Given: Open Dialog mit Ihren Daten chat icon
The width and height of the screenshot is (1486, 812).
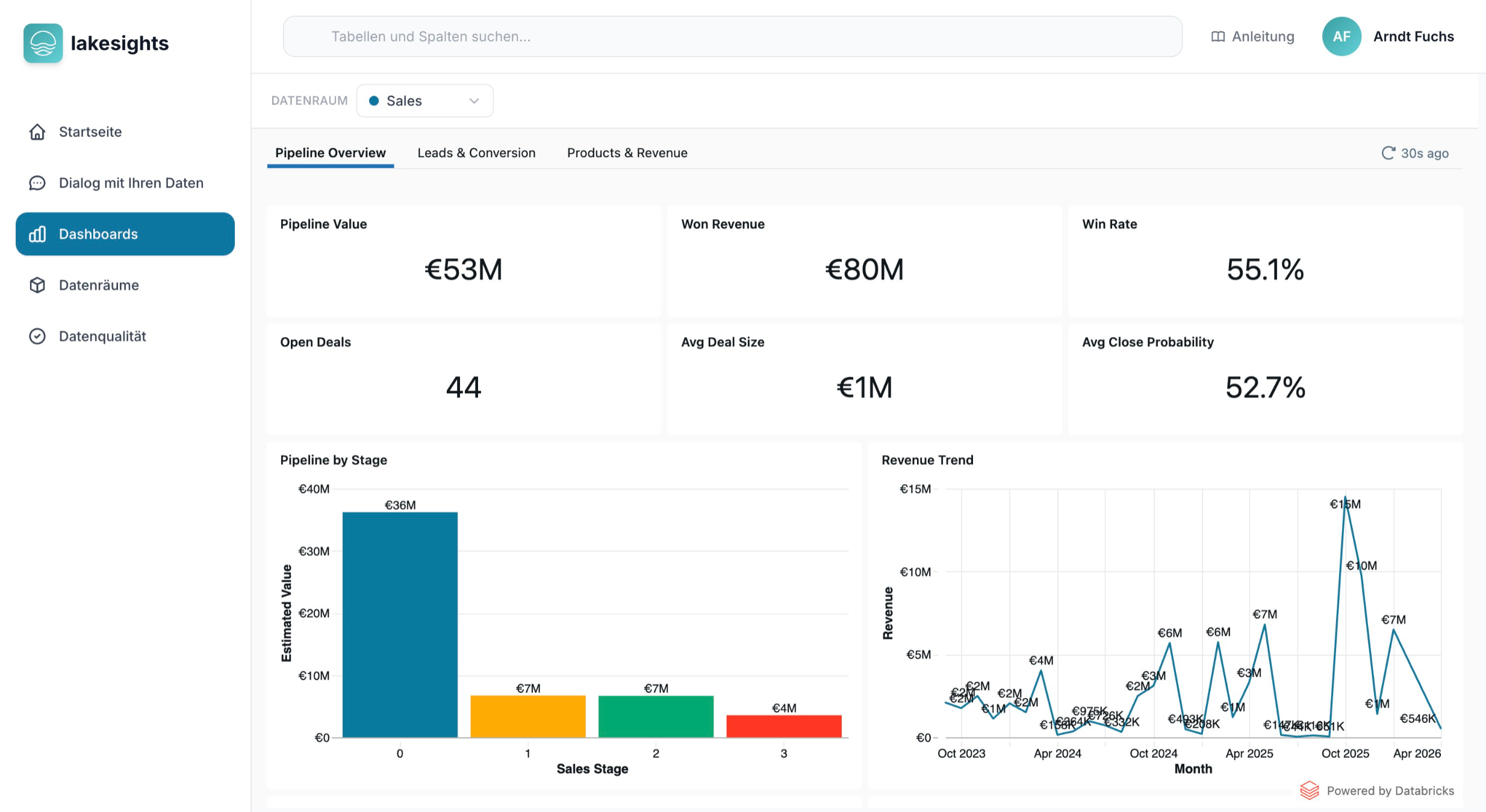Looking at the screenshot, I should (x=37, y=182).
